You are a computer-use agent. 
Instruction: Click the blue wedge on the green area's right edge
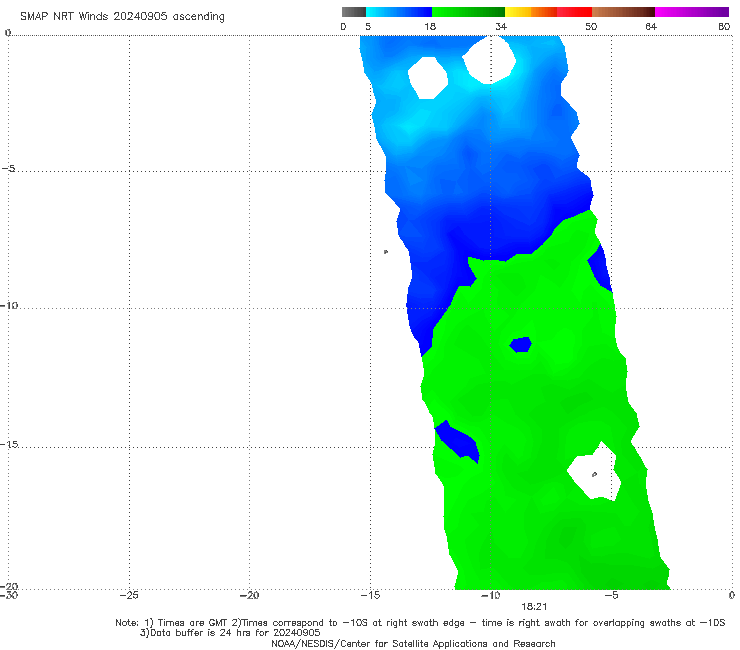[x=601, y=269]
